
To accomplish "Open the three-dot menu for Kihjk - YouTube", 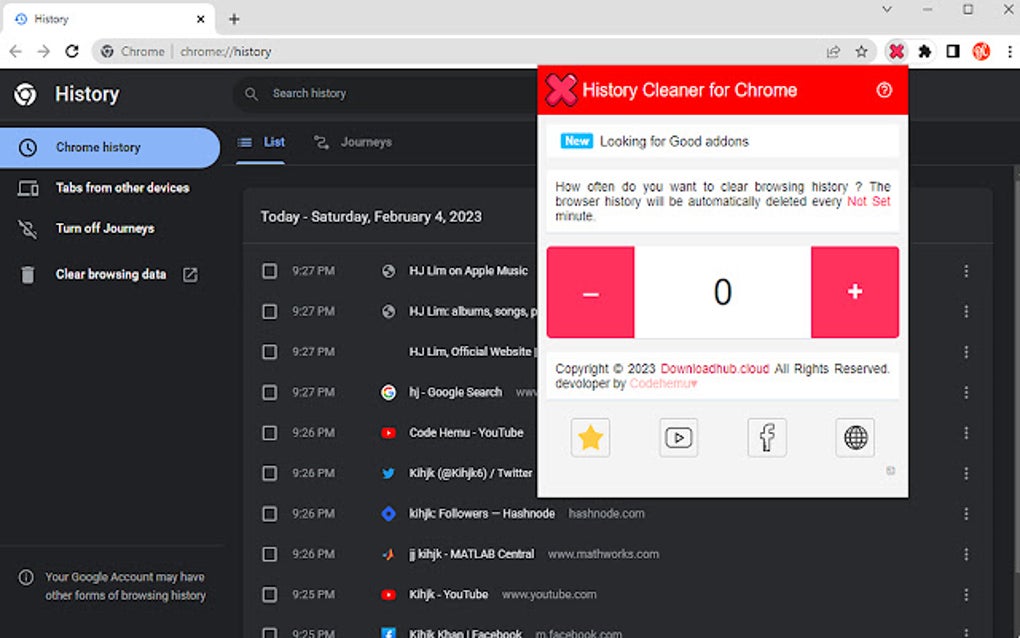I will [966, 594].
